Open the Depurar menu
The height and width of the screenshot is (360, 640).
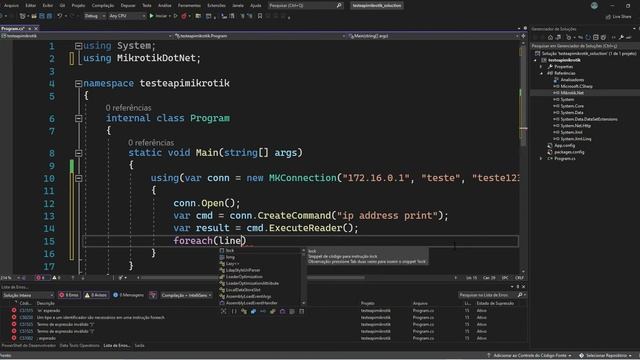[128, 6]
